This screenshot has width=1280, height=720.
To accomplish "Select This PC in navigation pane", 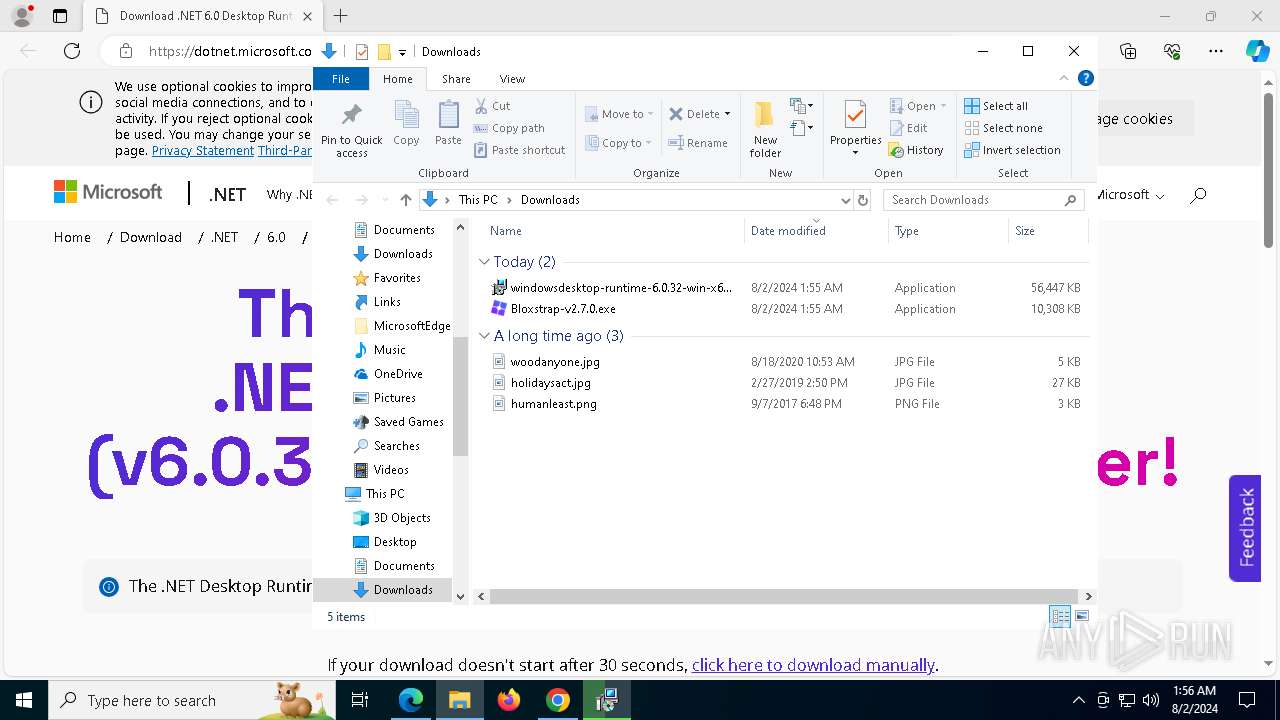I will [x=384, y=494].
